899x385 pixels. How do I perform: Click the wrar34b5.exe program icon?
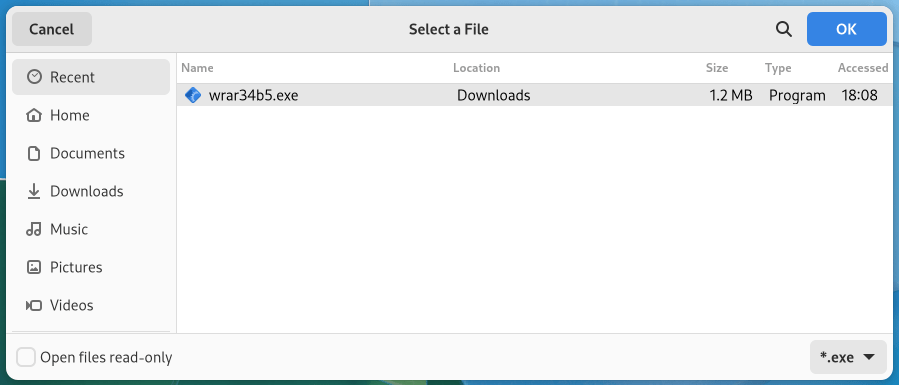point(193,95)
